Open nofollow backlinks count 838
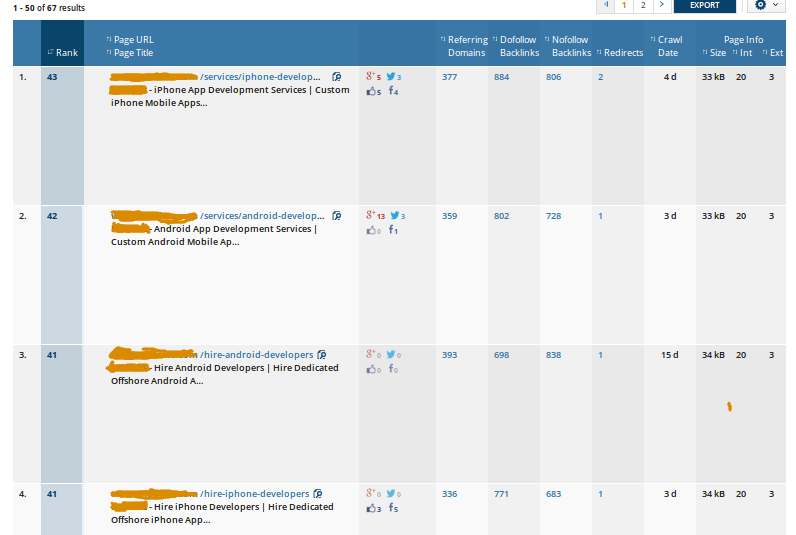Image resolution: width=796 pixels, height=535 pixels. coord(553,355)
